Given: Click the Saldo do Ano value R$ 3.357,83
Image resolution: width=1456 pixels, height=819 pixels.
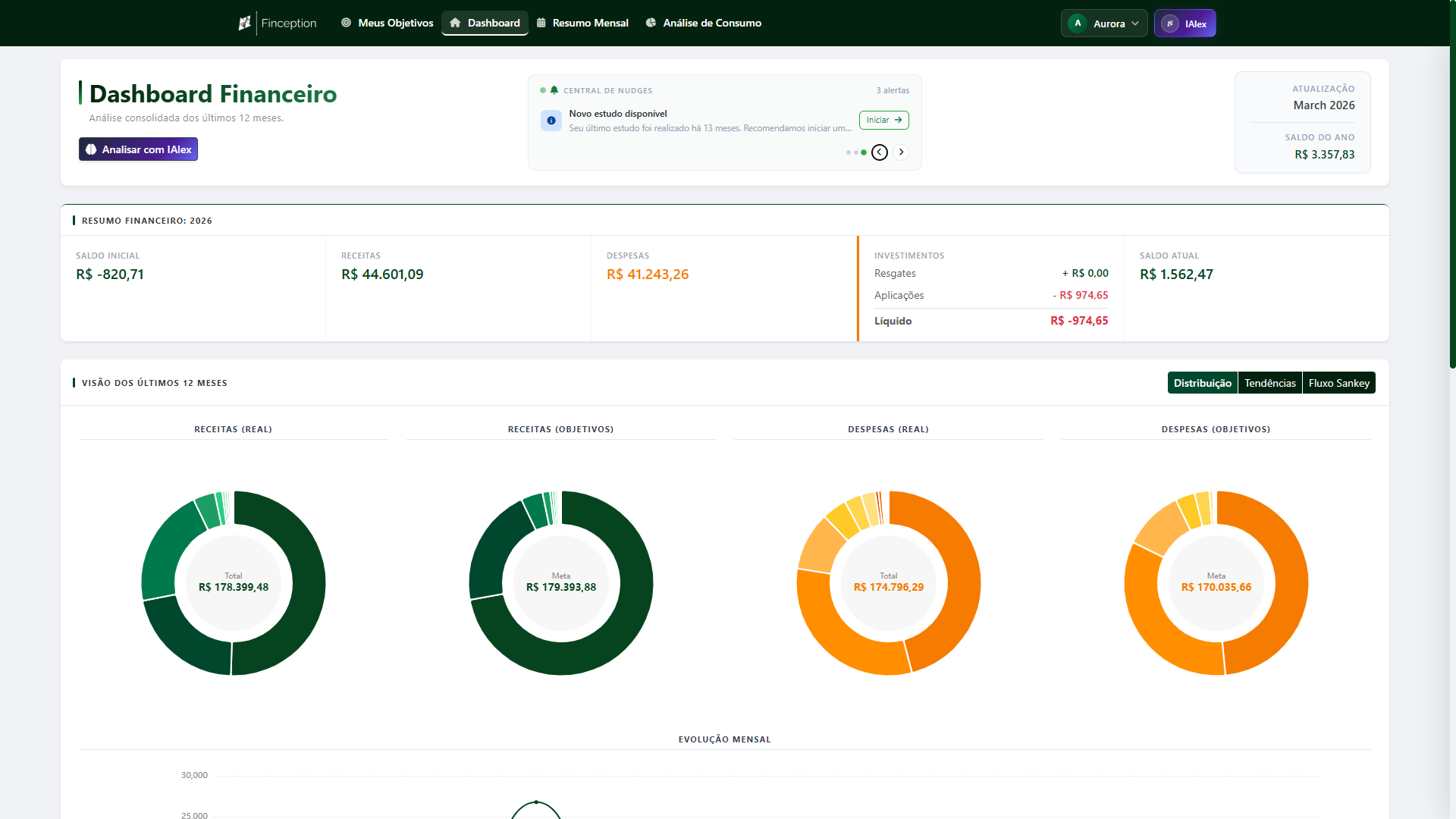Looking at the screenshot, I should [x=1324, y=155].
